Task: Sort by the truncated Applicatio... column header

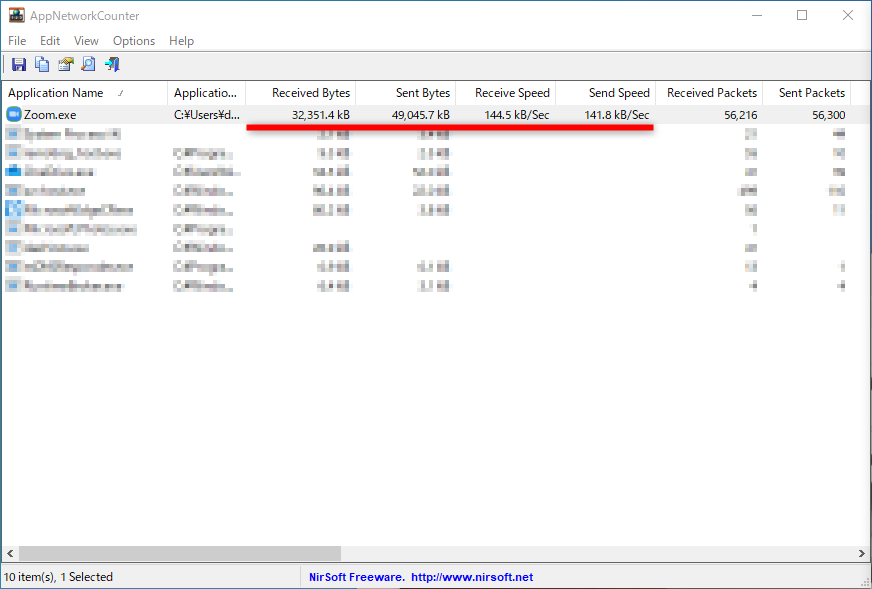Action: tap(206, 93)
